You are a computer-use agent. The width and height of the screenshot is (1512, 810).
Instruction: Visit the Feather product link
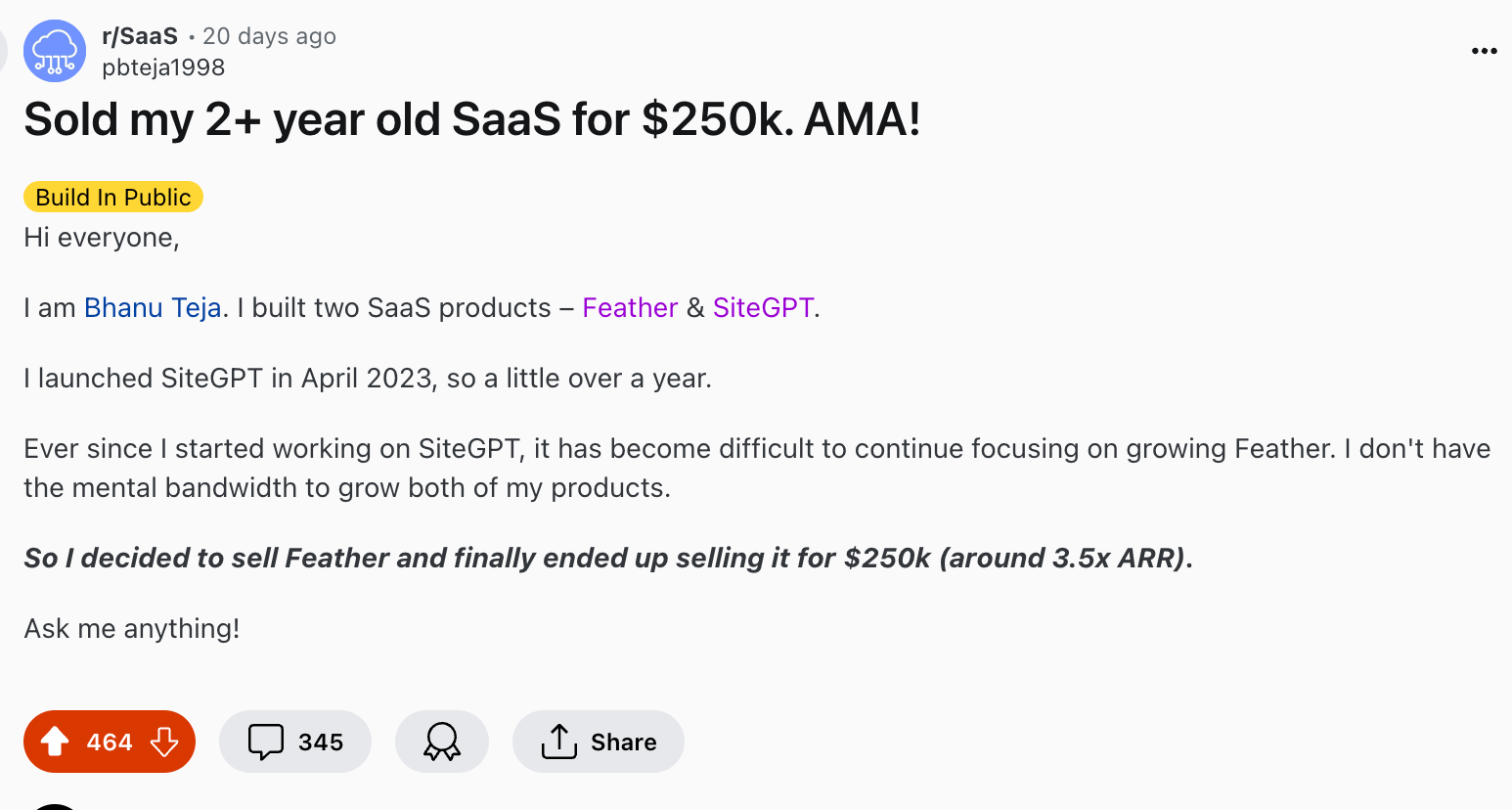pyautogui.click(x=630, y=307)
